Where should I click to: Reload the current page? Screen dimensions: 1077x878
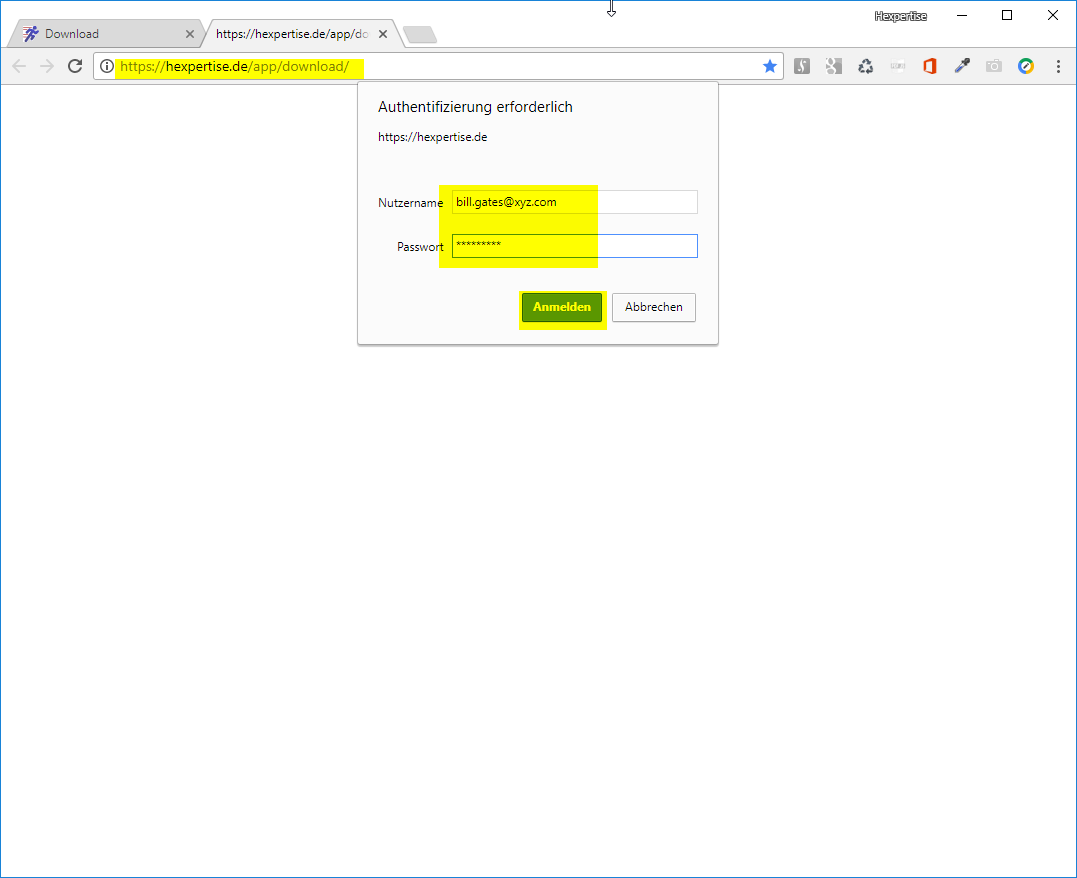click(75, 66)
